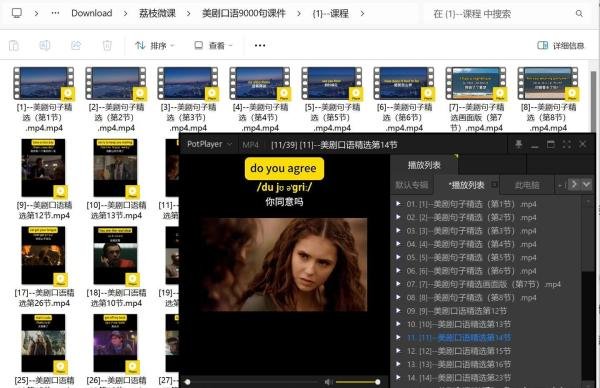
Task: Click the MP4 format label in PotPlayer title
Action: tap(251, 145)
